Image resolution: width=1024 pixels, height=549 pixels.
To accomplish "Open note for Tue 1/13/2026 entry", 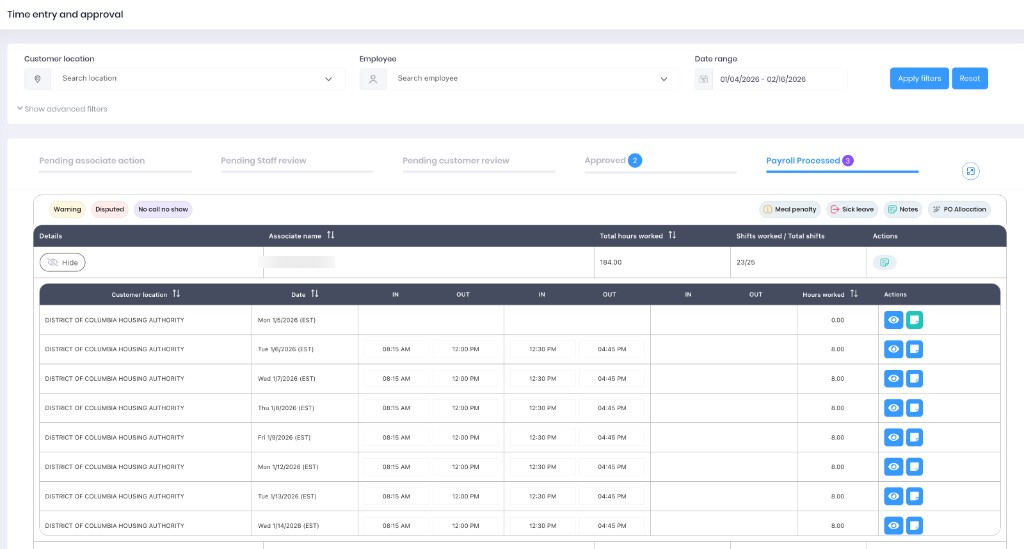I will click(914, 496).
